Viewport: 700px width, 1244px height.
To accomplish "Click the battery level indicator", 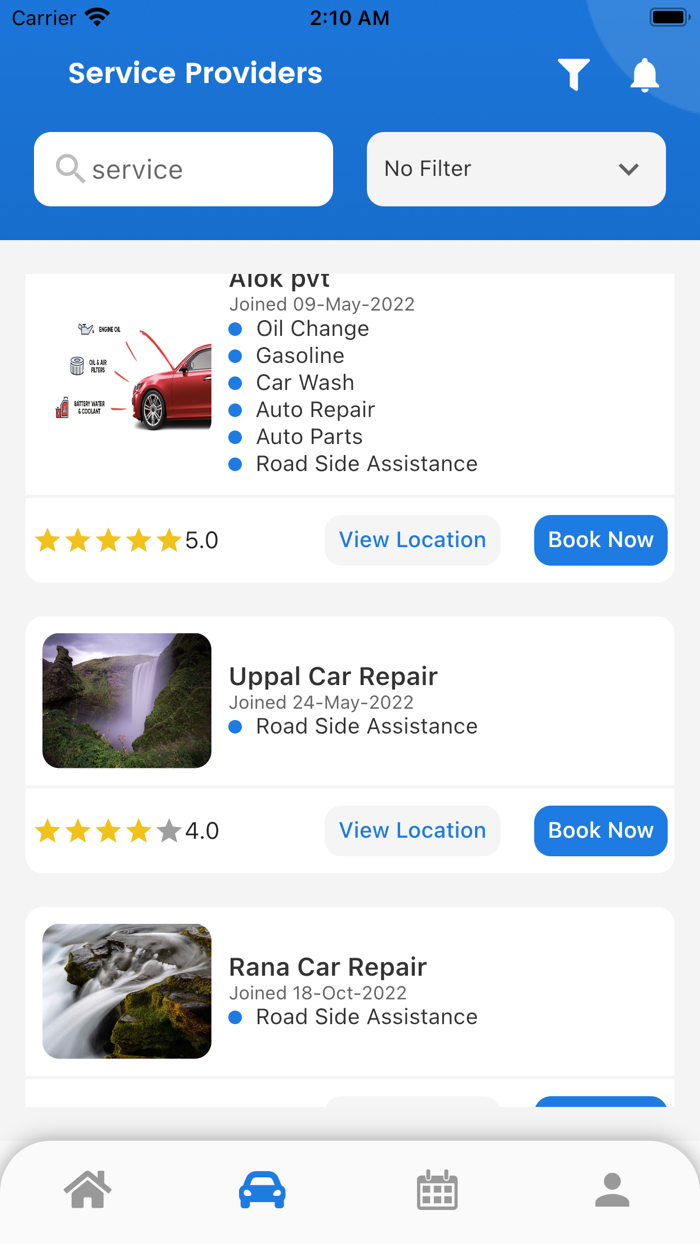I will coord(669,16).
